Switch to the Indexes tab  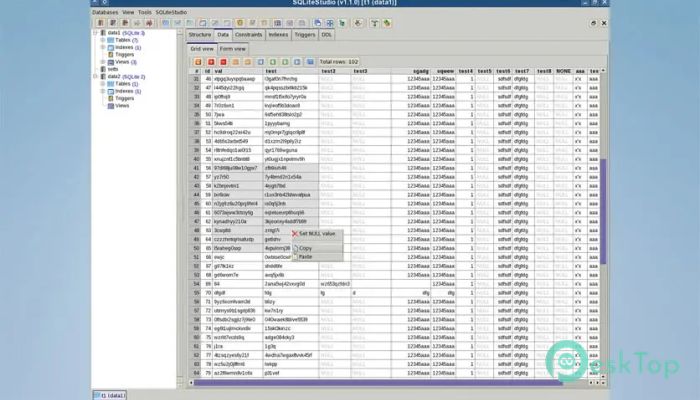278,35
